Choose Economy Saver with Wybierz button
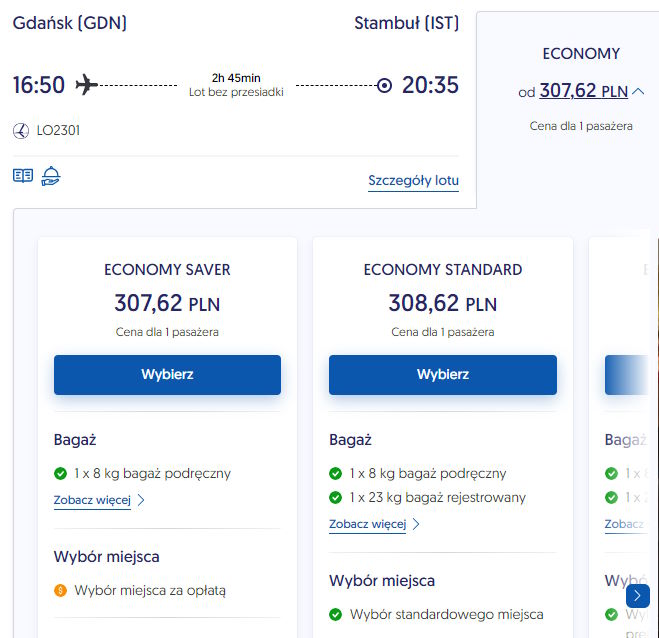 pyautogui.click(x=167, y=375)
